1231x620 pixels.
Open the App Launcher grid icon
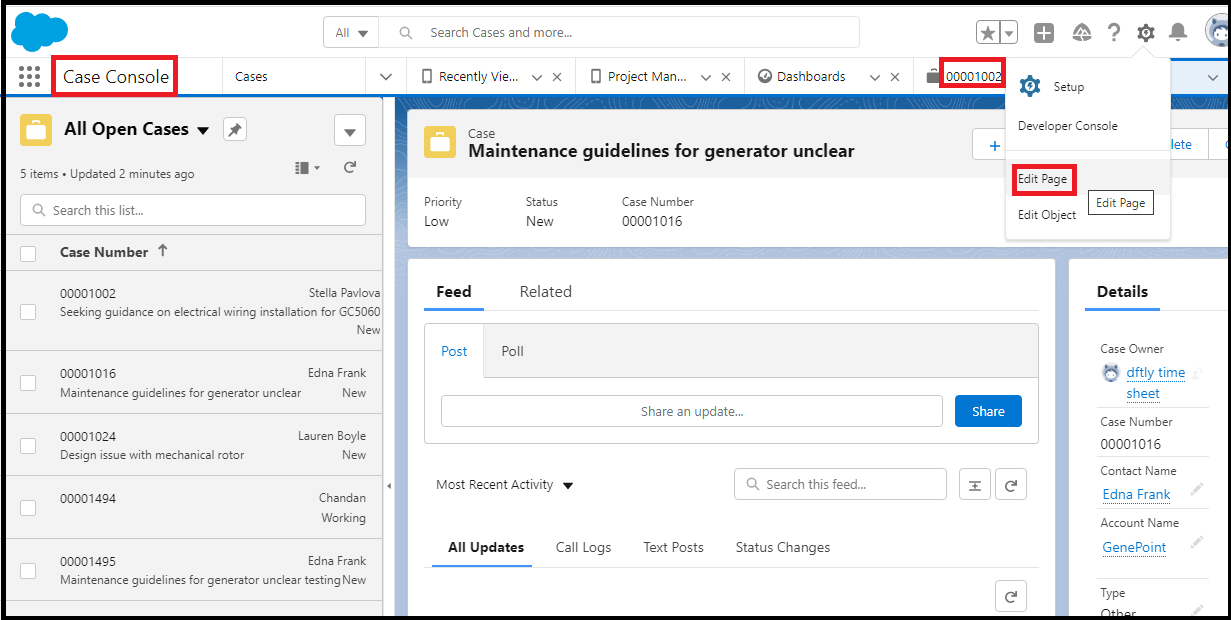click(x=29, y=76)
